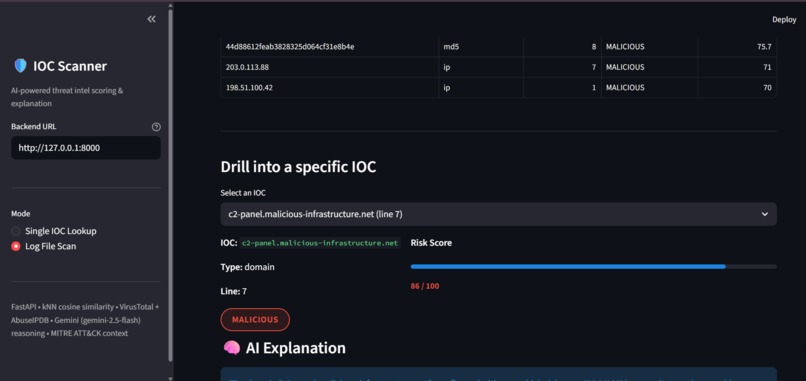Click MALICIOUS cell in 198.51.100.42 row
The image size is (806, 381).
coord(649,88)
